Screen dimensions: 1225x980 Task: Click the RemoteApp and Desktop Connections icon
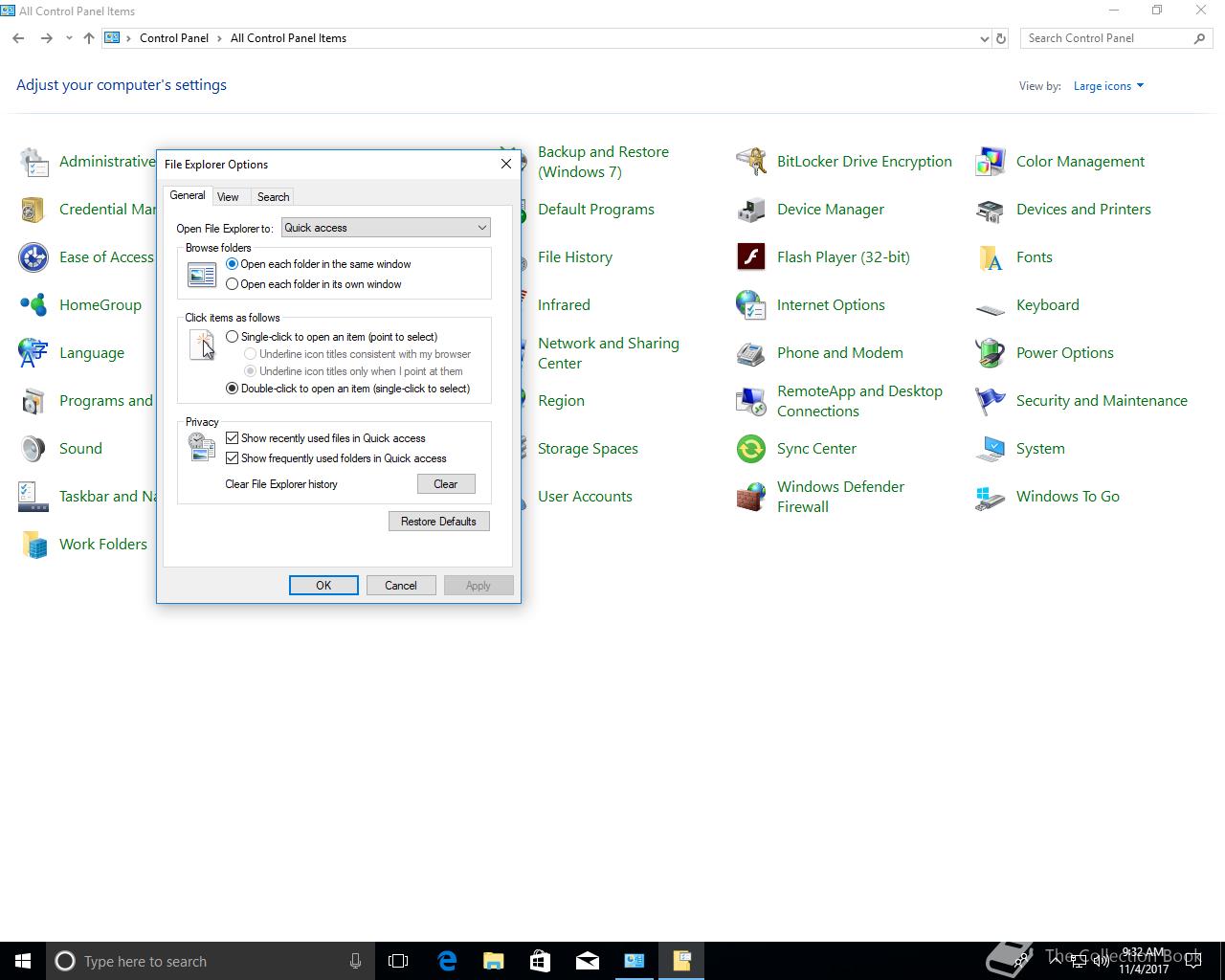(x=751, y=401)
